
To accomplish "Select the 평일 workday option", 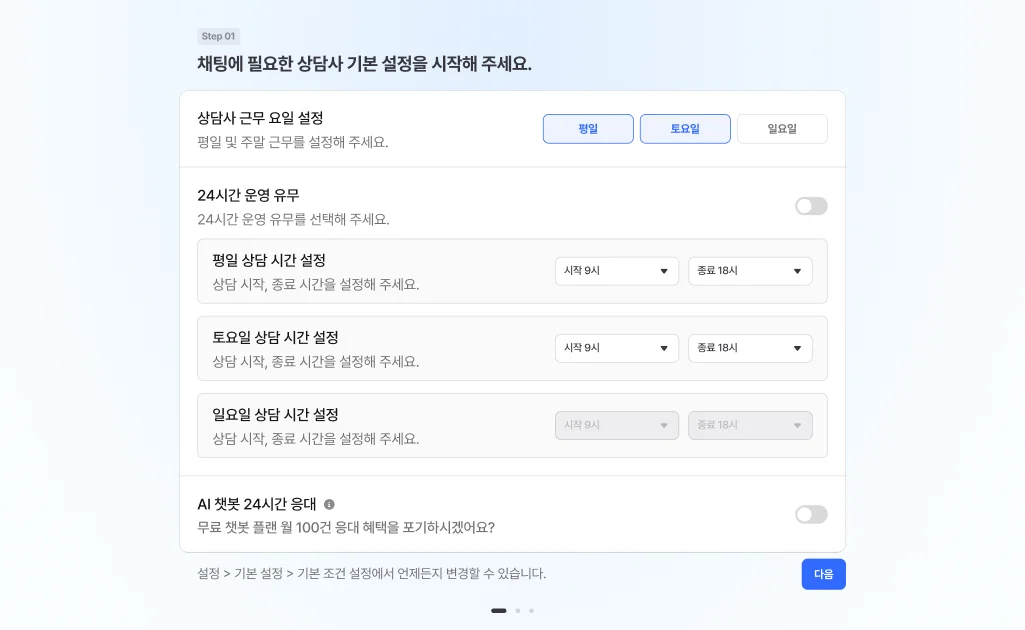I will click(x=588, y=128).
